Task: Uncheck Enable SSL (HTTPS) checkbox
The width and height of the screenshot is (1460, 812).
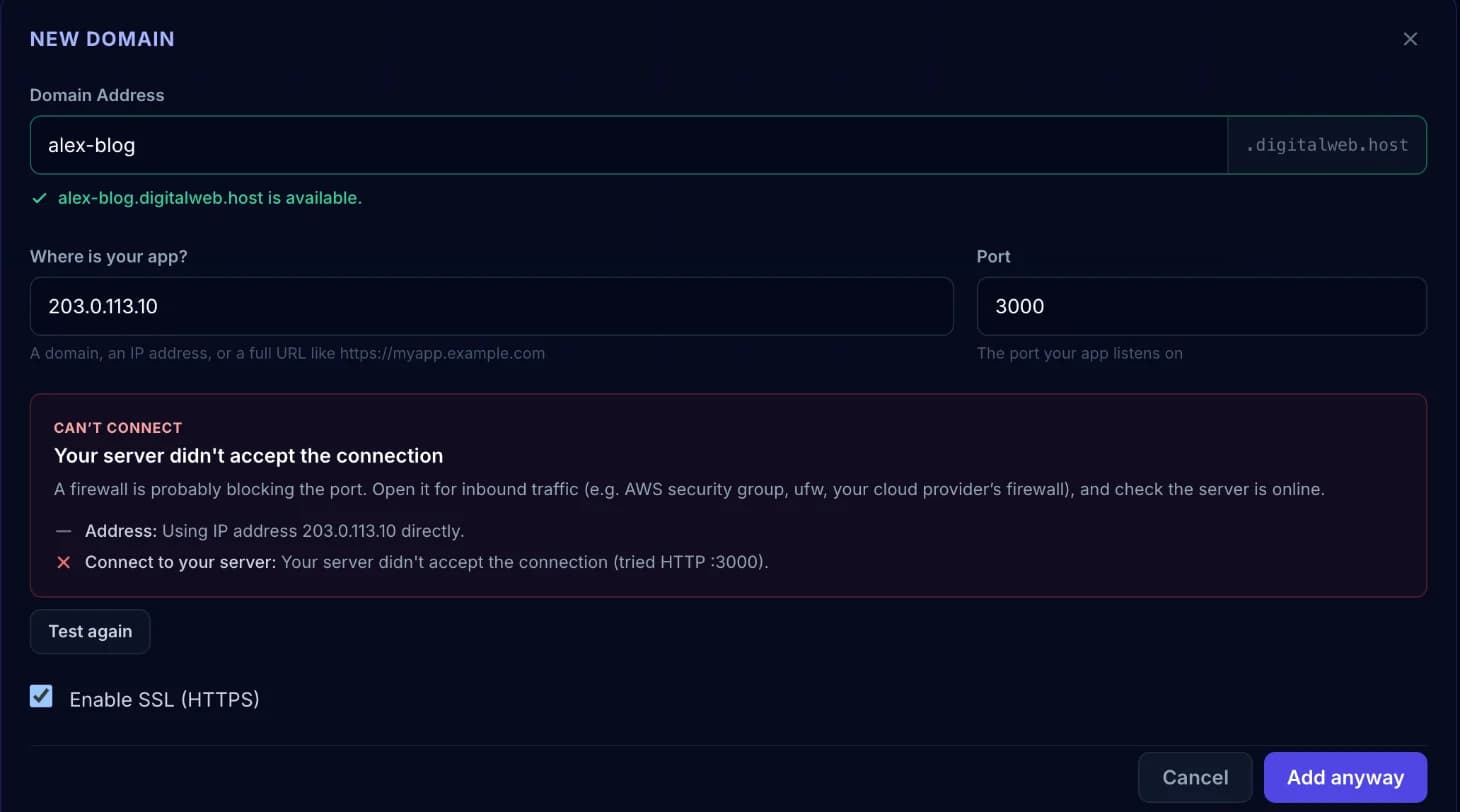Action: tap(41, 697)
